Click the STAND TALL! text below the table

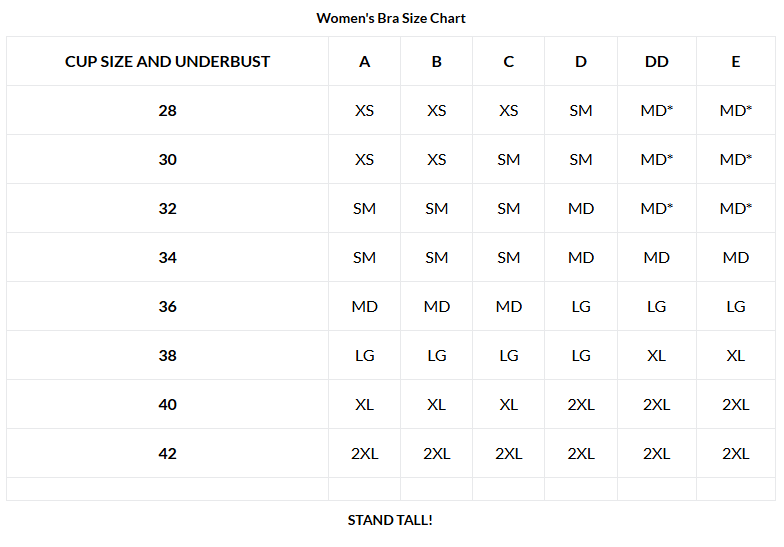(x=390, y=520)
